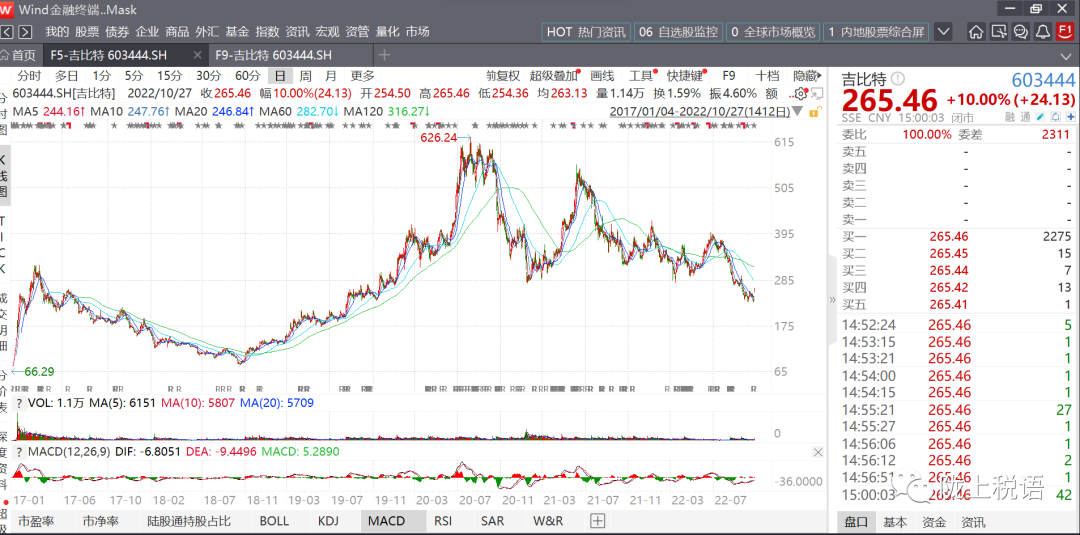The width and height of the screenshot is (1080, 535).
Task: Click the price alert bell icon under price
Action: [x=1056, y=117]
